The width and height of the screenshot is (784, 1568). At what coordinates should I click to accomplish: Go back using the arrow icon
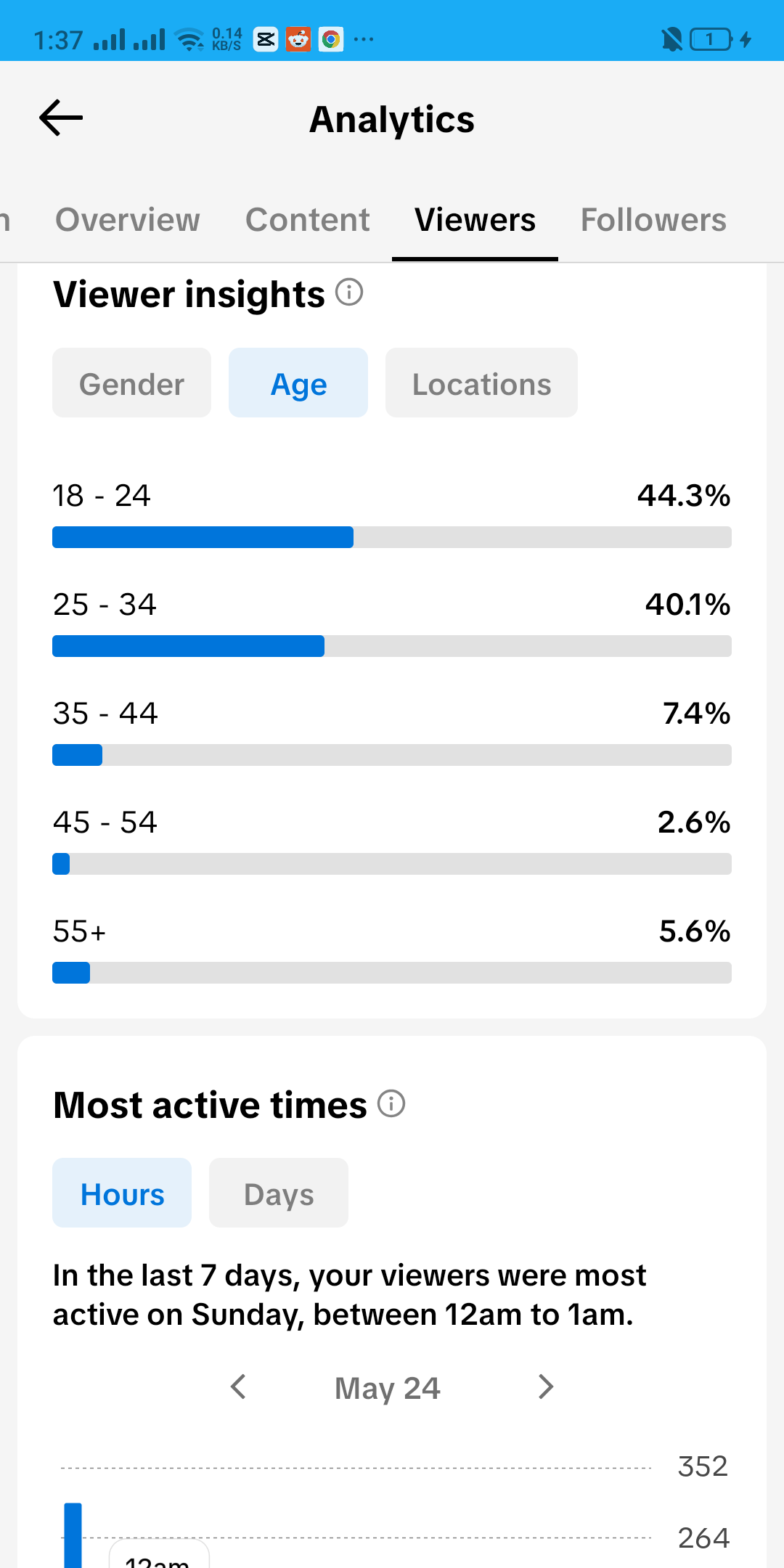pyautogui.click(x=61, y=118)
